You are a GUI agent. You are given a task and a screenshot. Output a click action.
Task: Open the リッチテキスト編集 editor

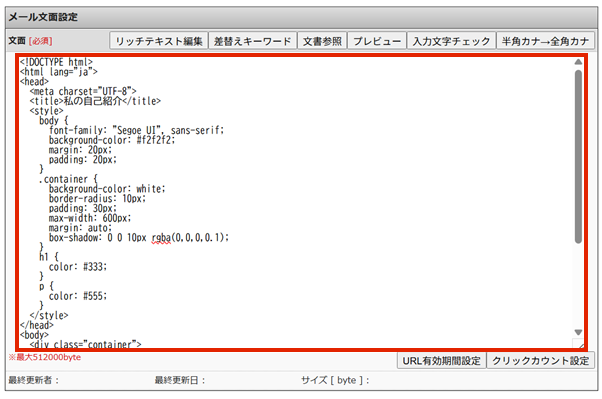pyautogui.click(x=159, y=41)
